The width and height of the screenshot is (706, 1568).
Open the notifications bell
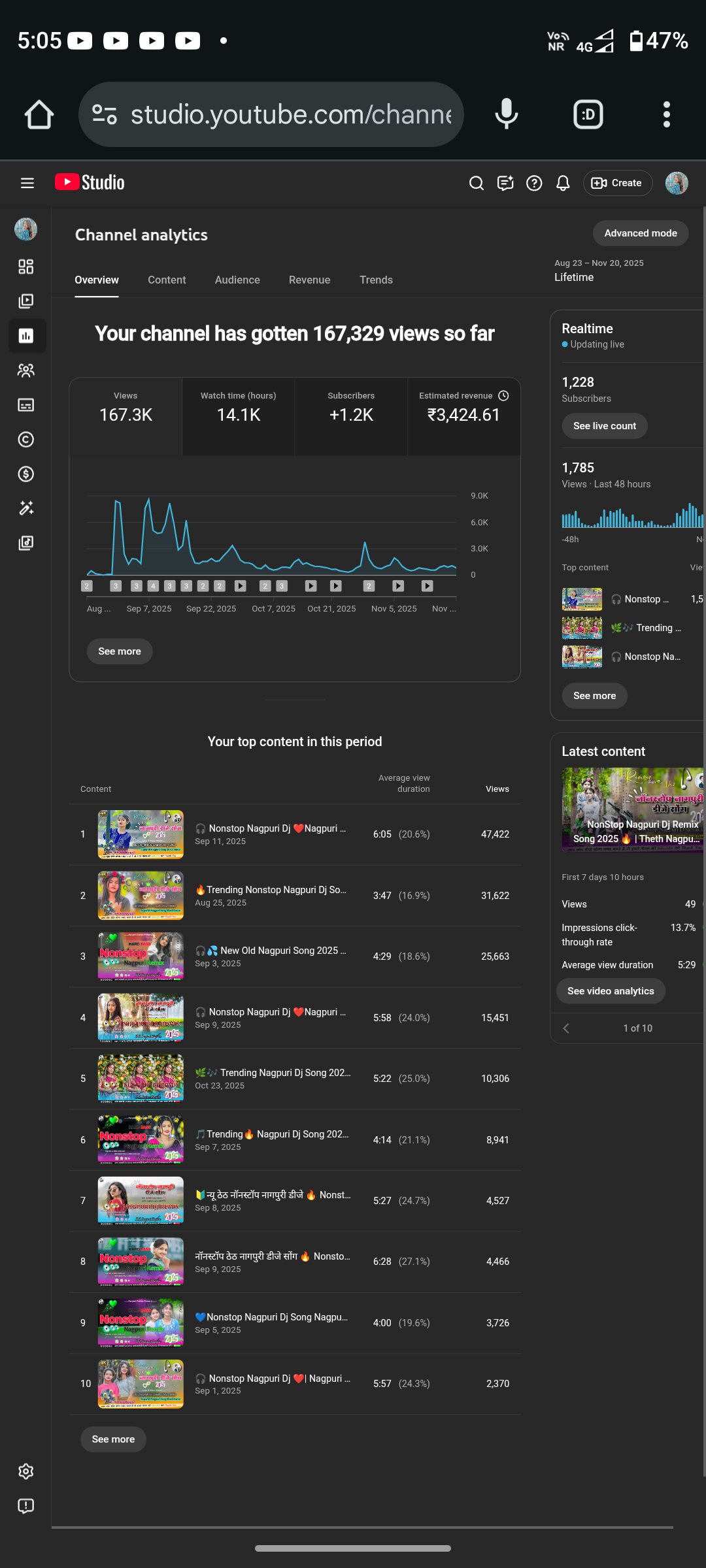(x=563, y=183)
